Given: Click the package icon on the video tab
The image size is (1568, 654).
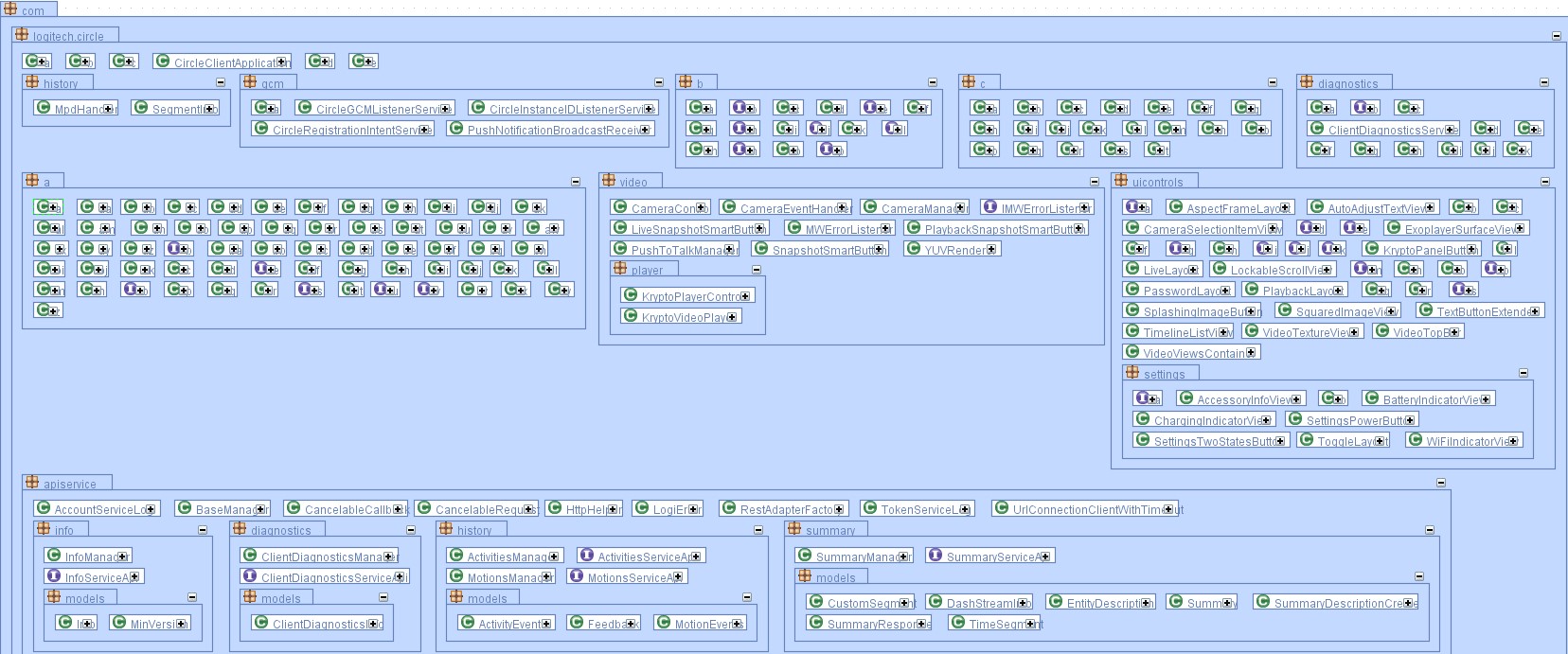Looking at the screenshot, I should [x=608, y=180].
